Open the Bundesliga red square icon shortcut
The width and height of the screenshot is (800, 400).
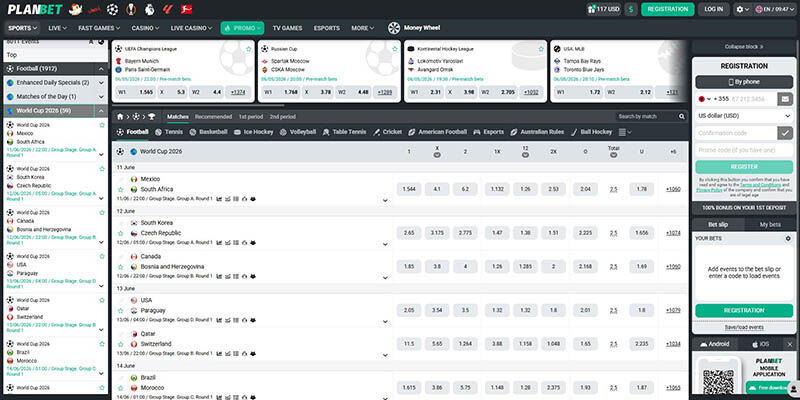[187, 9]
